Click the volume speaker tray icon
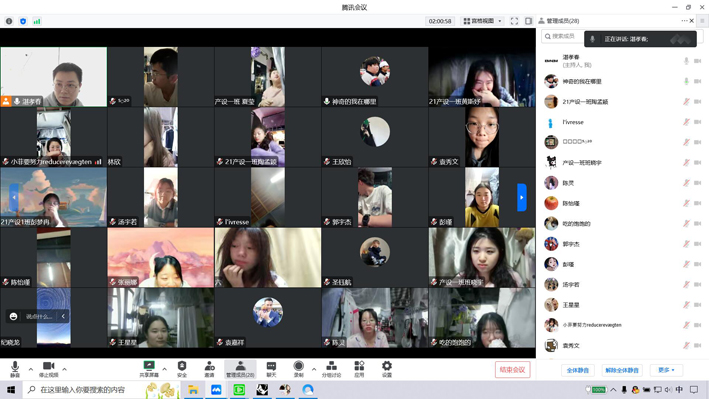Image resolution: width=709 pixels, height=399 pixels. pyautogui.click(x=668, y=390)
